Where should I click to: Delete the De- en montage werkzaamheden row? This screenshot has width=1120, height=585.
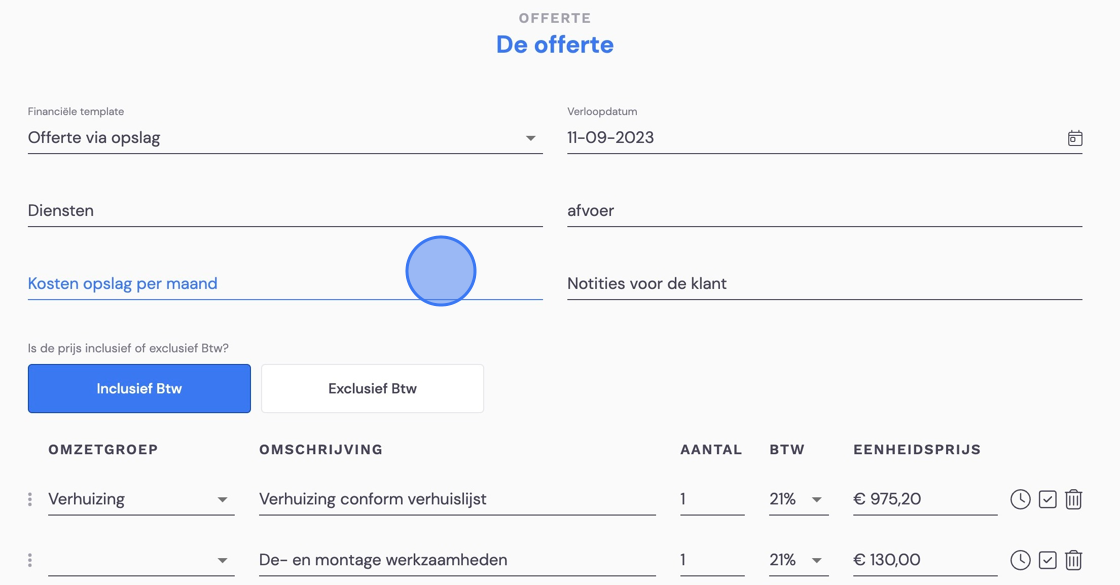[1073, 560]
